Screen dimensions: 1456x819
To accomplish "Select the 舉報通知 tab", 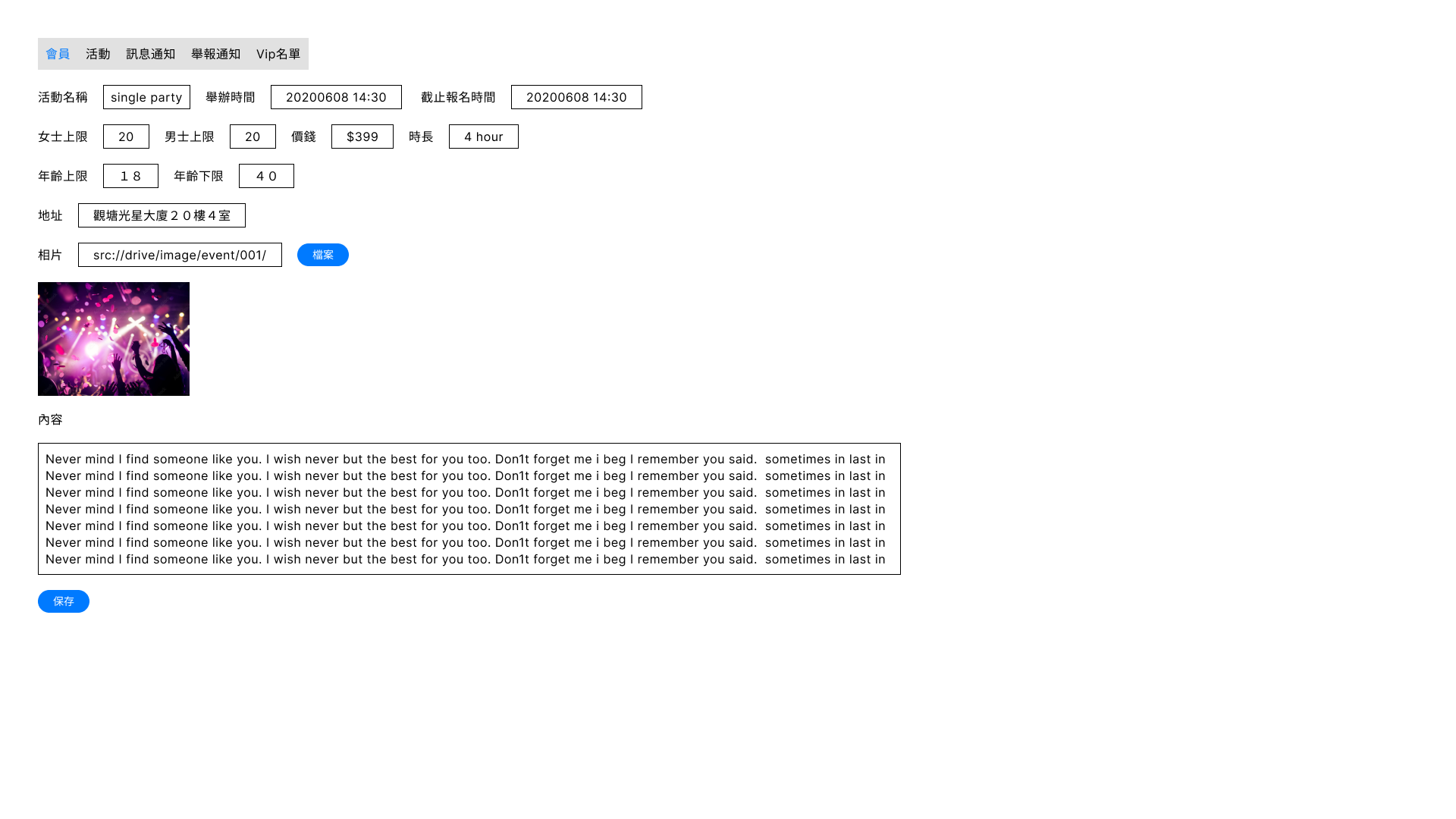I will (215, 54).
